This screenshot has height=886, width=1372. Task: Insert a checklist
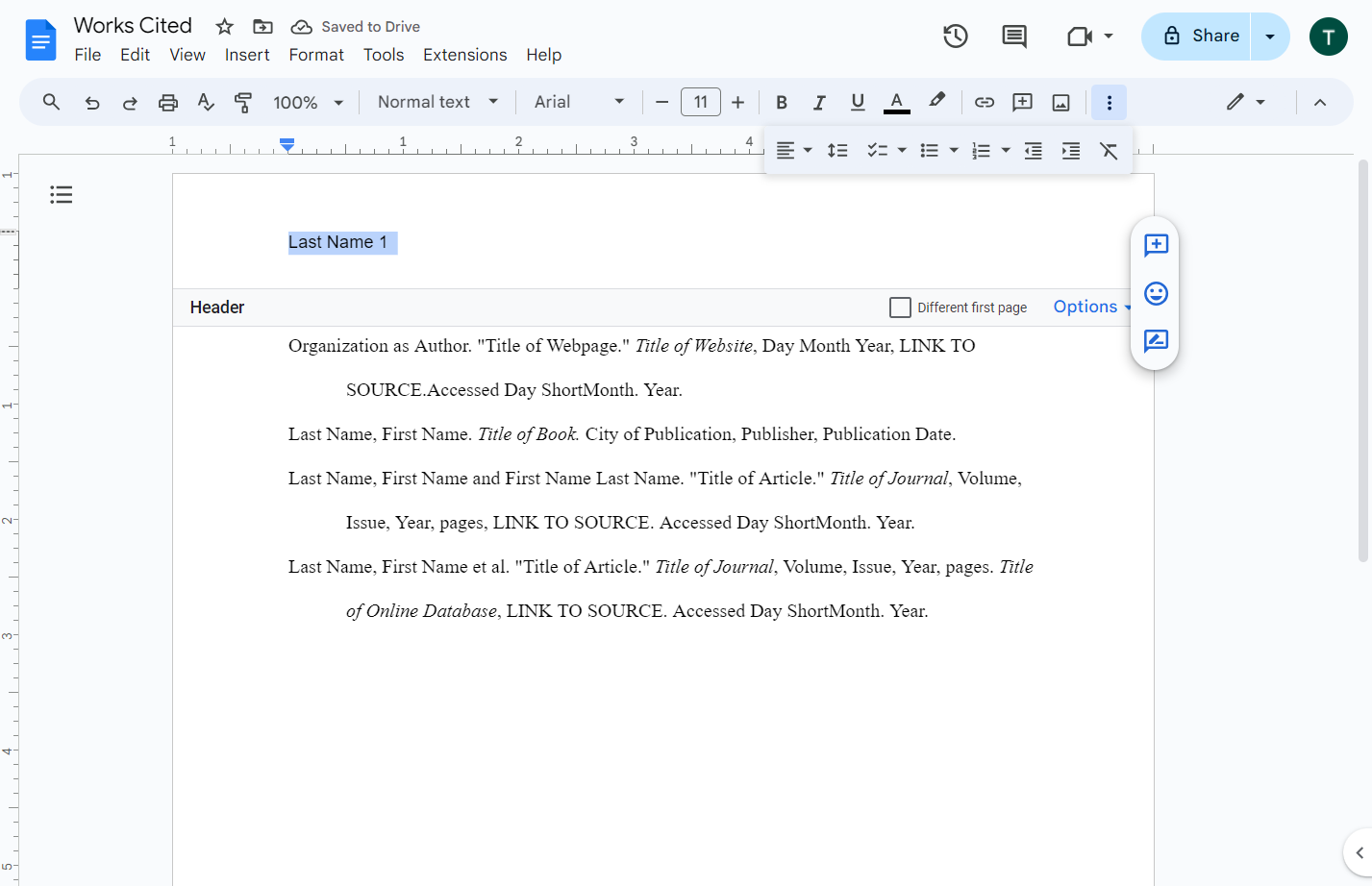877,151
